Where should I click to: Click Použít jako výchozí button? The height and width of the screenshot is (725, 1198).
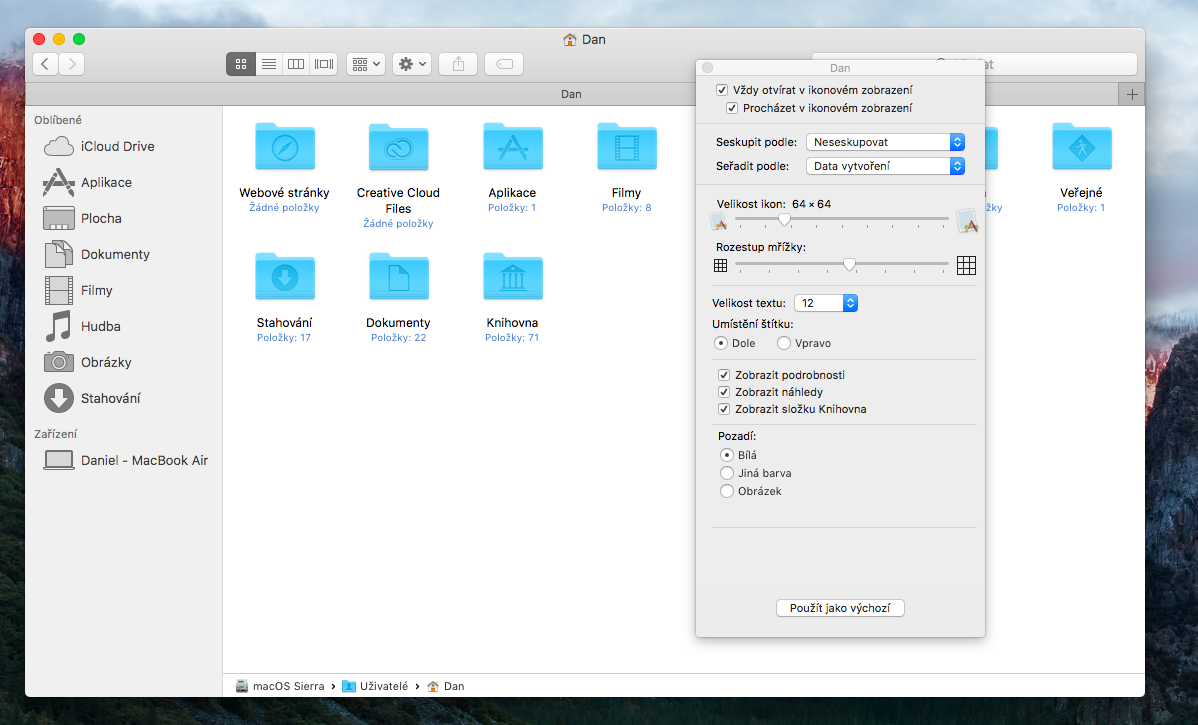[840, 608]
